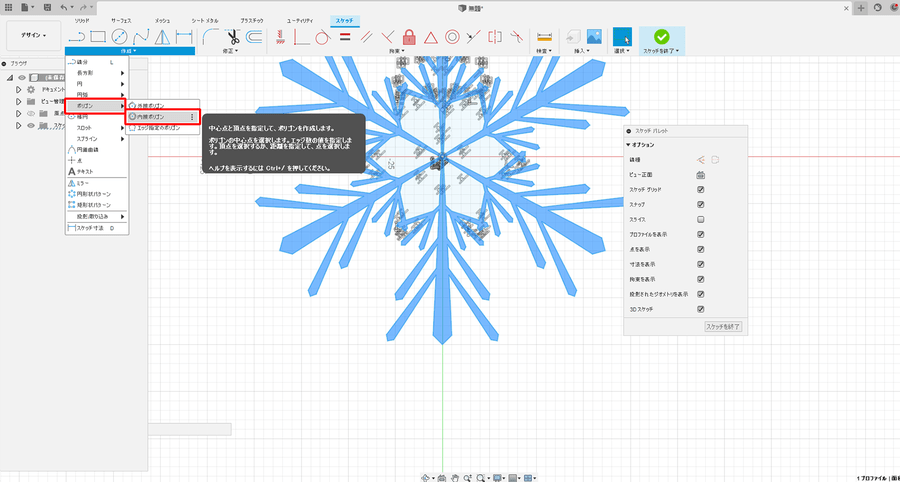Apply the red triangle Midpoint constraint
The width and height of the screenshot is (900, 482).
point(430,38)
